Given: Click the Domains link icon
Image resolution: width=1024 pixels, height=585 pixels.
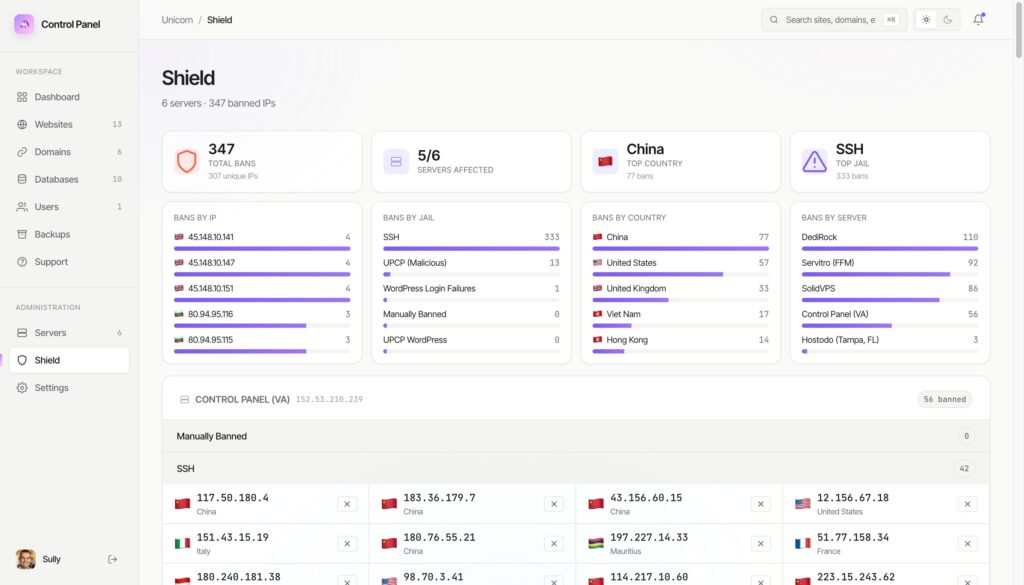Looking at the screenshot, I should tap(22, 151).
